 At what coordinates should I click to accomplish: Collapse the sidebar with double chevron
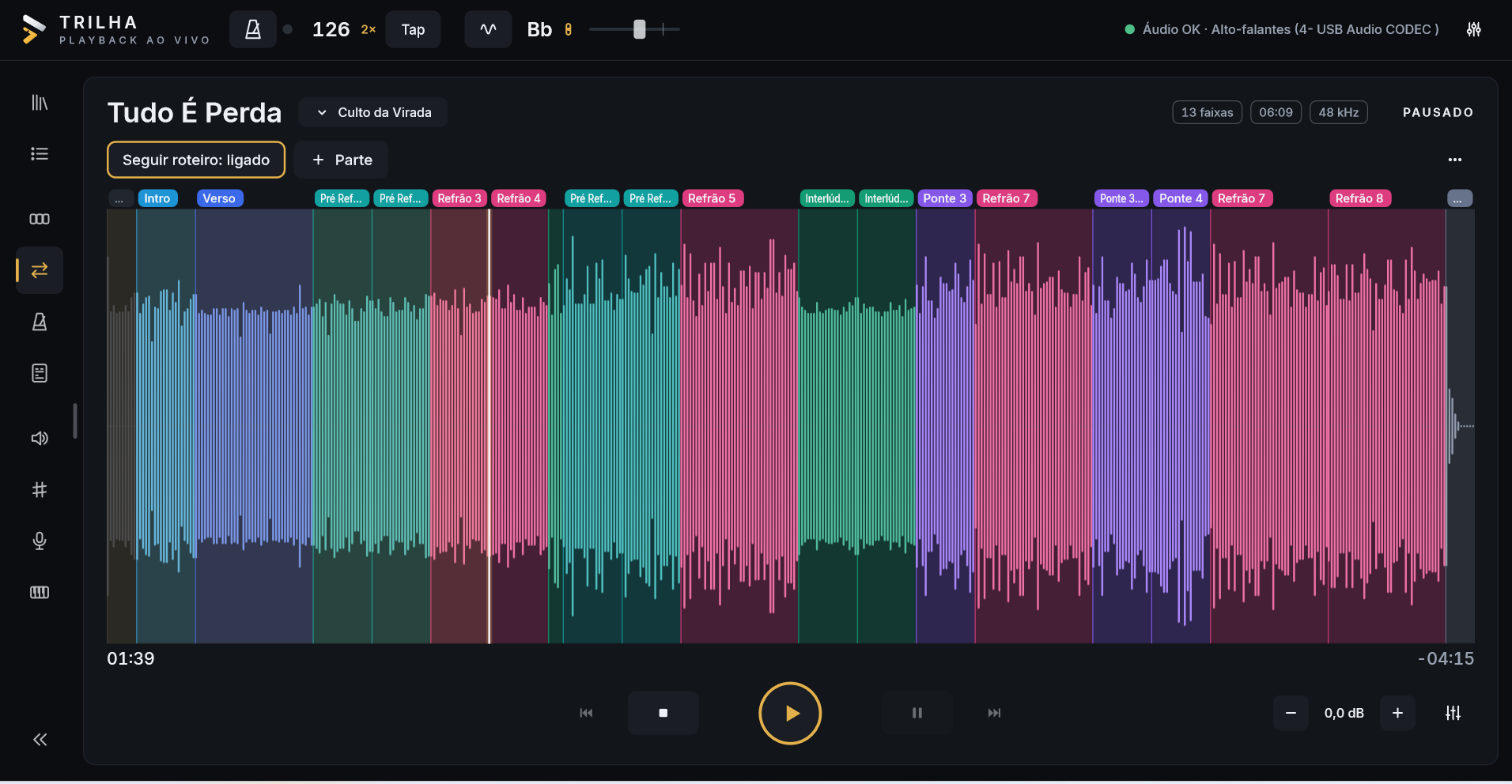pos(40,740)
